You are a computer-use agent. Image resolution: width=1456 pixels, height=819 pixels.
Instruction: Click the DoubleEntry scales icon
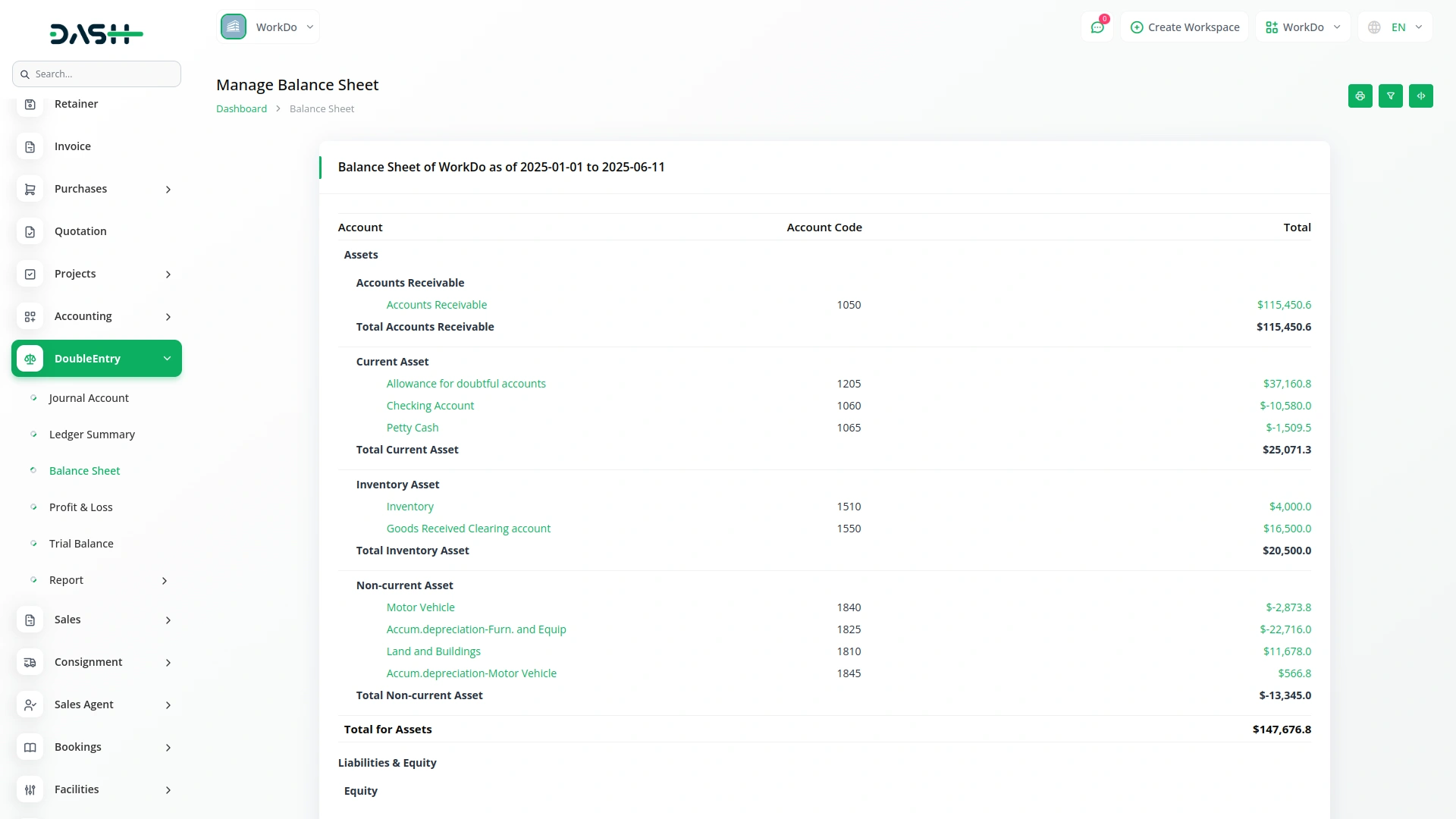point(30,359)
